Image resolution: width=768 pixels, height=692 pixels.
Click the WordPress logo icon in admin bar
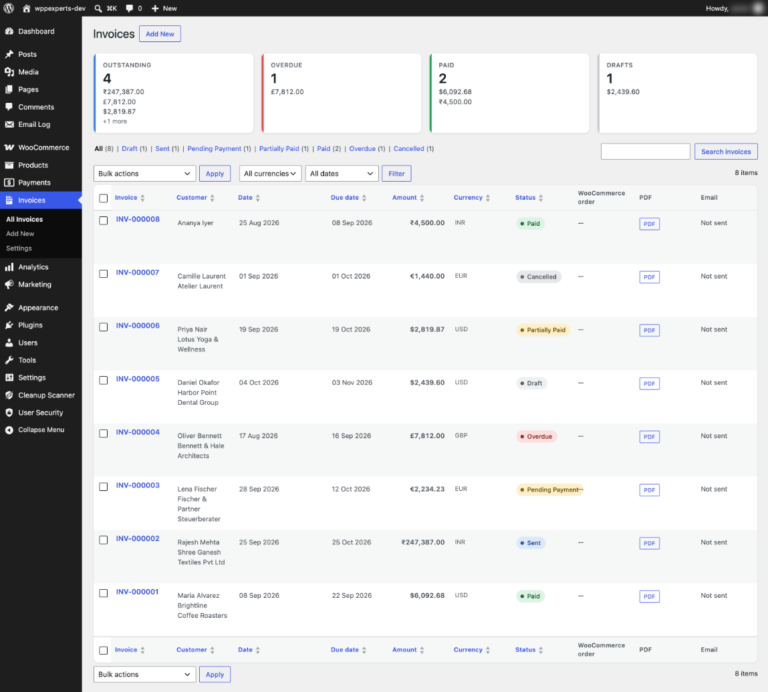(x=9, y=8)
